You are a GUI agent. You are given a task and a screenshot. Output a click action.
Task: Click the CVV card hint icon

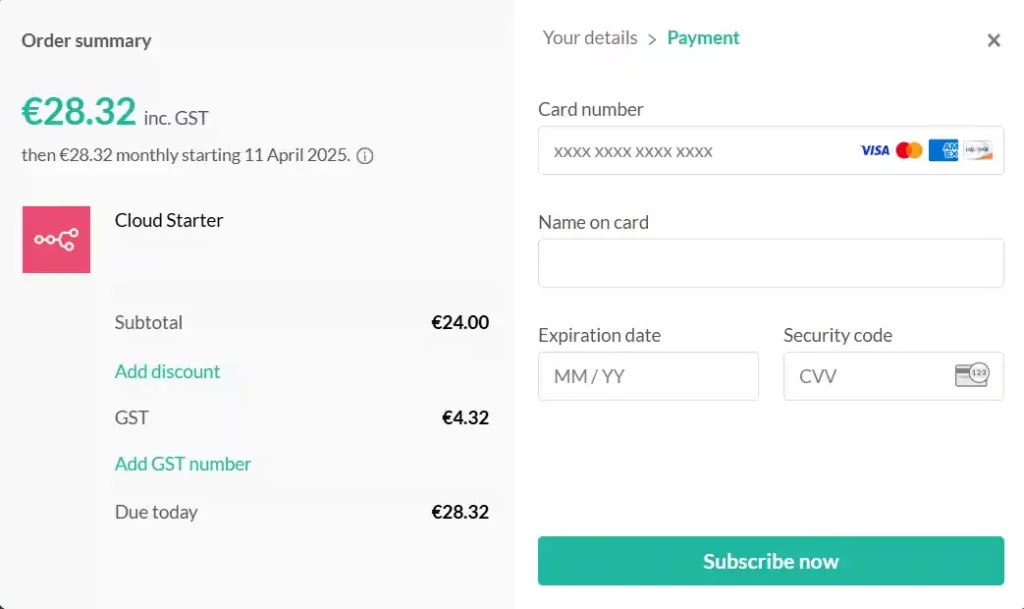pyautogui.click(x=973, y=376)
